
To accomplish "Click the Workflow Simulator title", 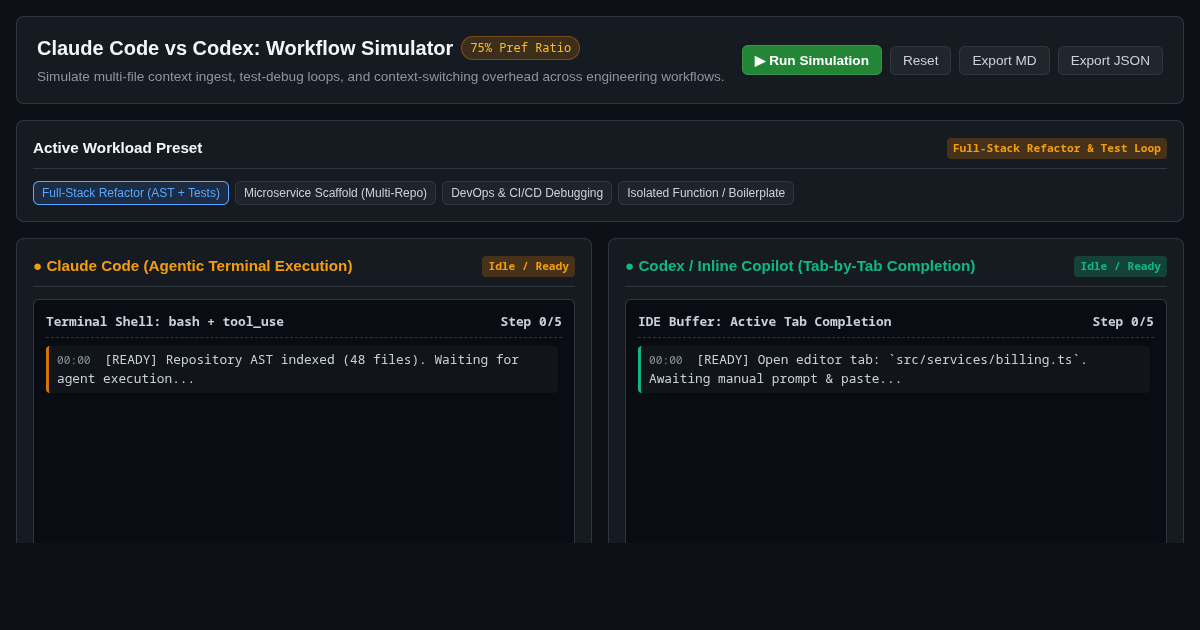I will click(245, 48).
